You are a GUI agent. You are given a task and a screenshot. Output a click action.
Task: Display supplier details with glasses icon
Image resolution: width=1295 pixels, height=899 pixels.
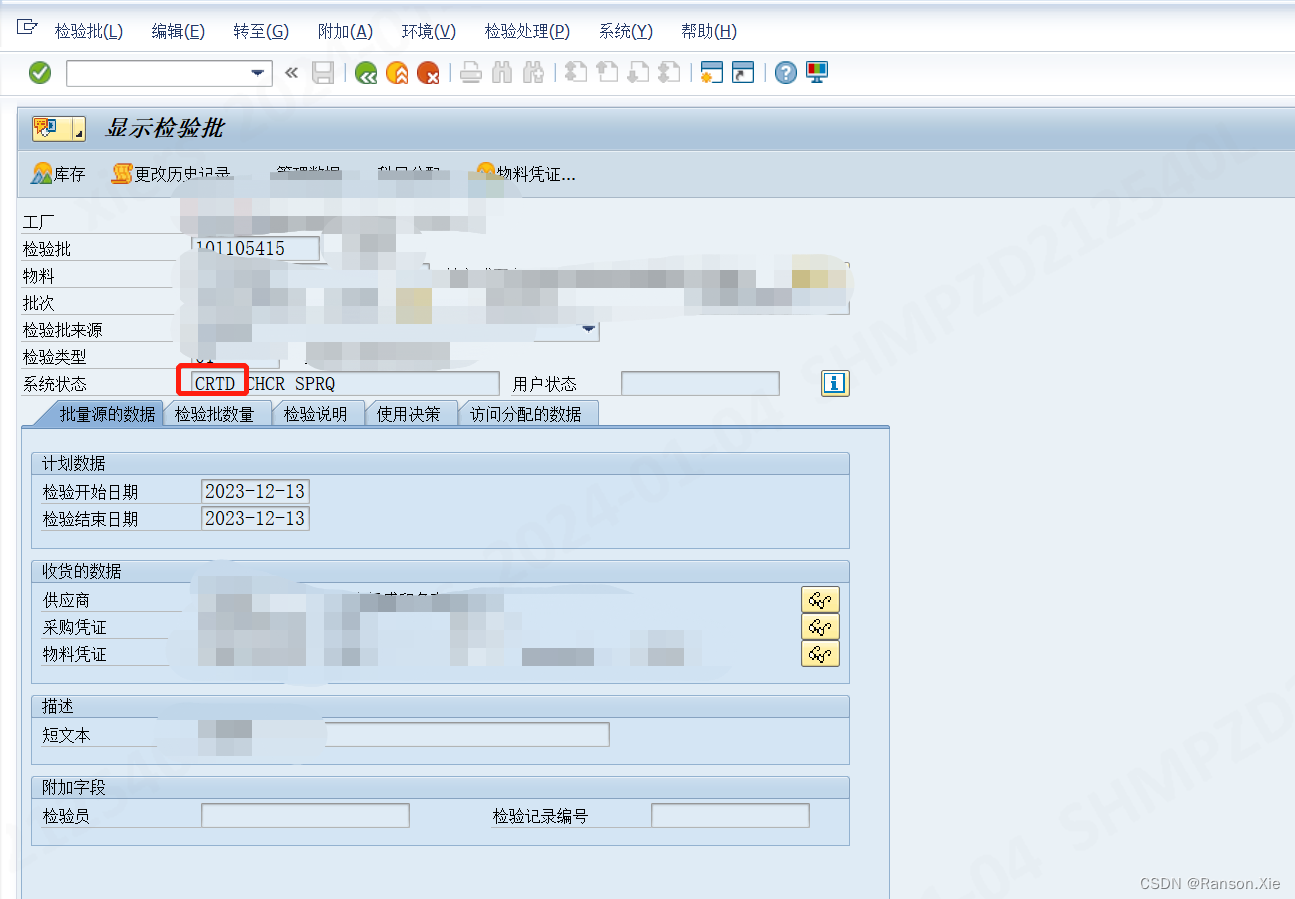pyautogui.click(x=820, y=600)
